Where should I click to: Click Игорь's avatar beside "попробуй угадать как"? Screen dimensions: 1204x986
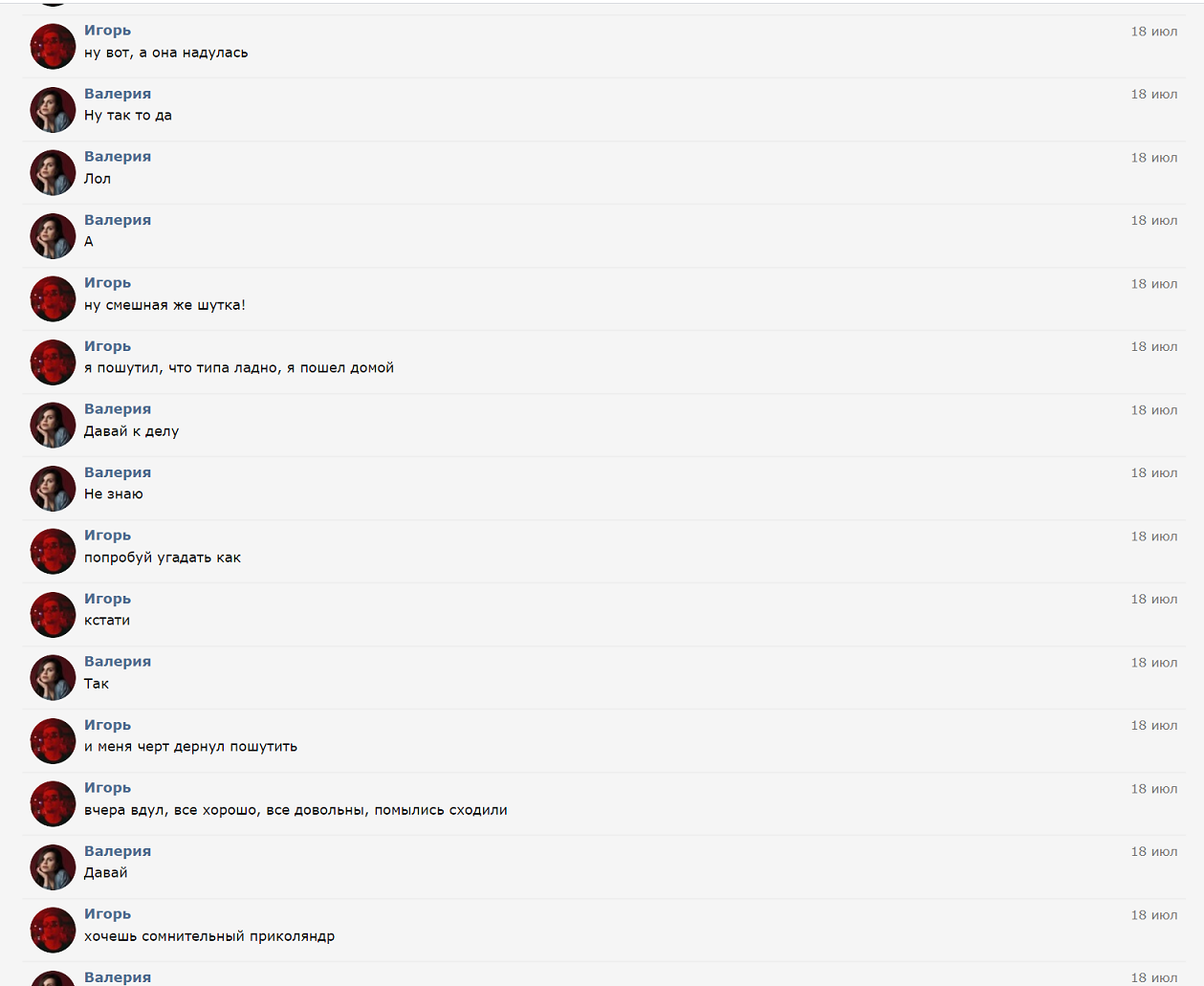pyautogui.click(x=53, y=552)
